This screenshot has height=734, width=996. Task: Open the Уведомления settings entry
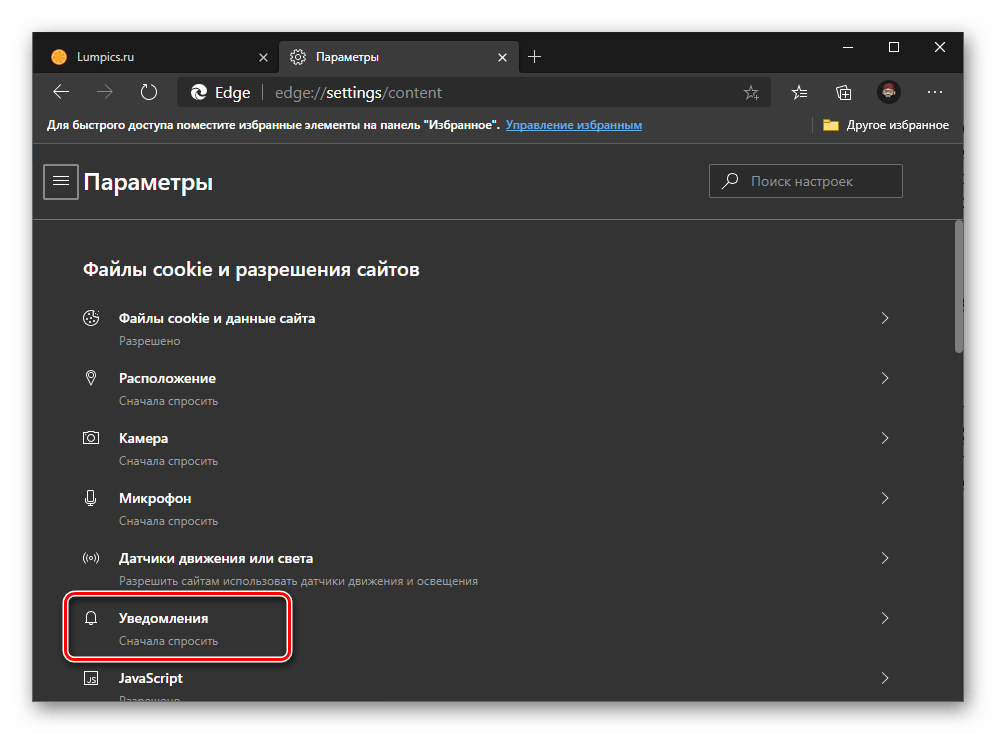164,619
